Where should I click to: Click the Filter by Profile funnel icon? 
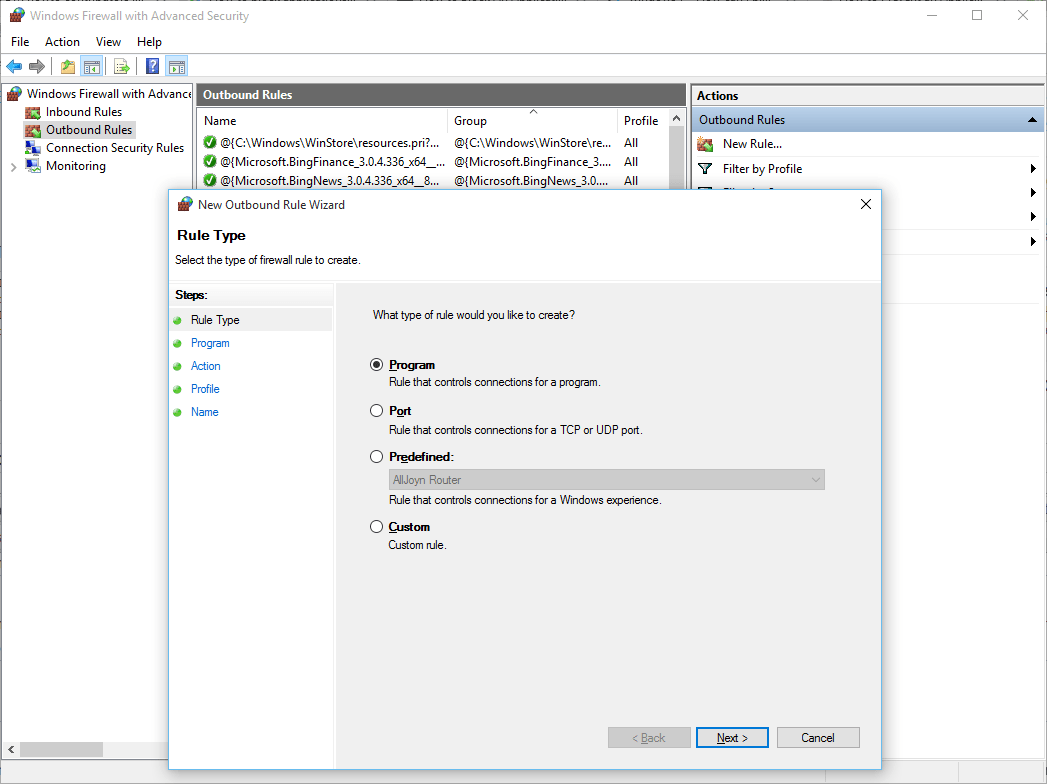(705, 169)
